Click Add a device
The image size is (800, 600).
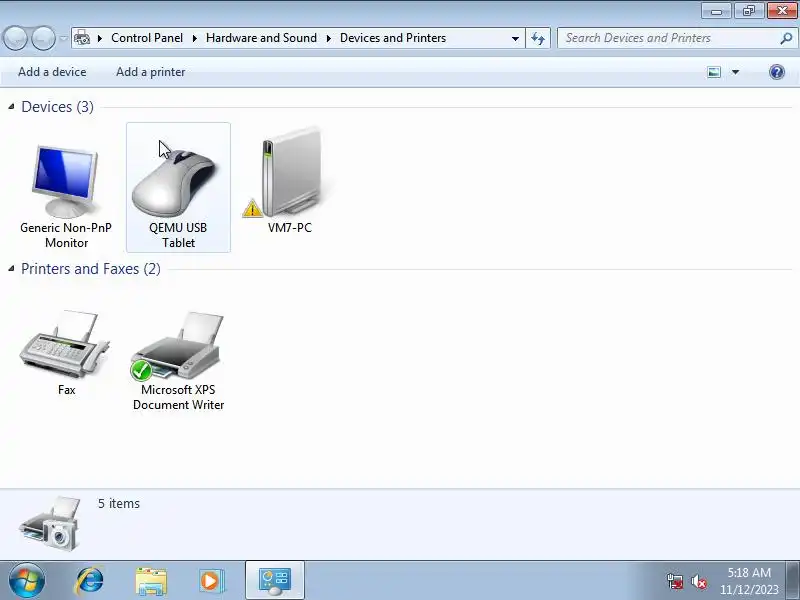[52, 72]
